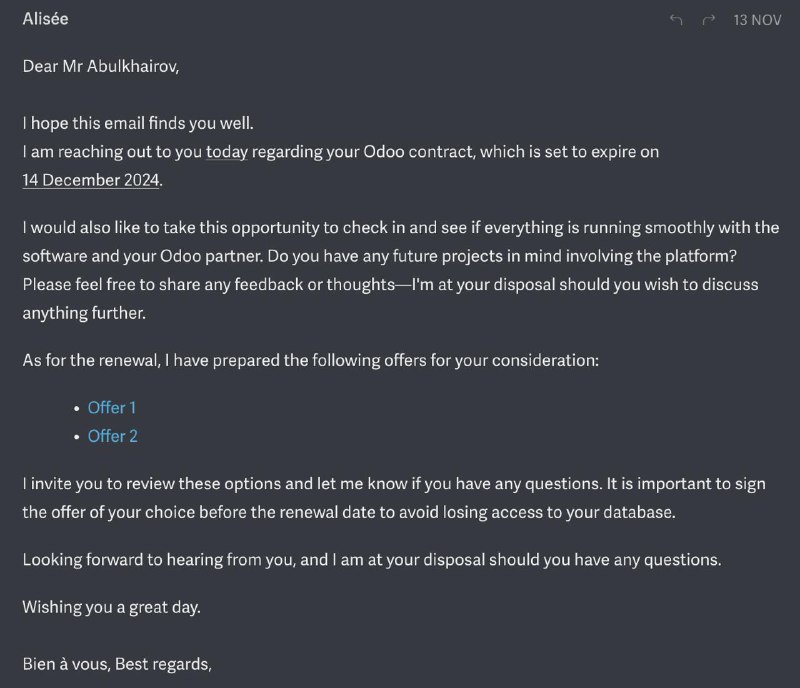This screenshot has height=688, width=800.
Task: Click the Wishing you a great day line
Action: 111,607
